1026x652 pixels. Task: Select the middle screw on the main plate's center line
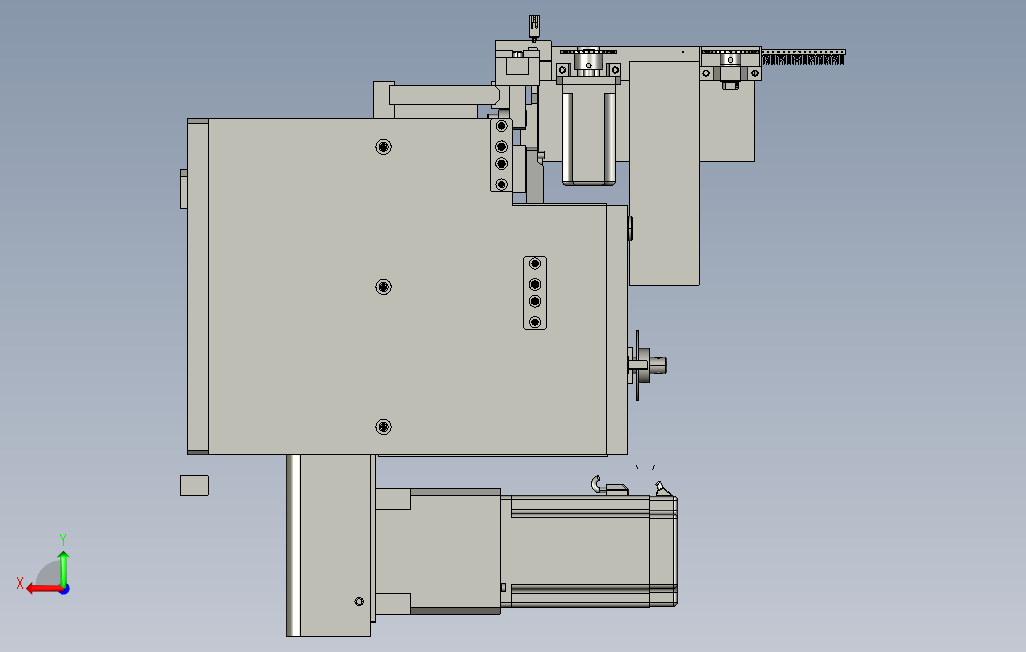(383, 287)
